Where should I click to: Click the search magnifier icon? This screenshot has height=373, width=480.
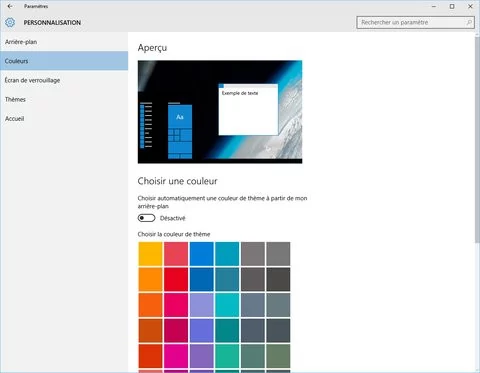click(x=469, y=22)
